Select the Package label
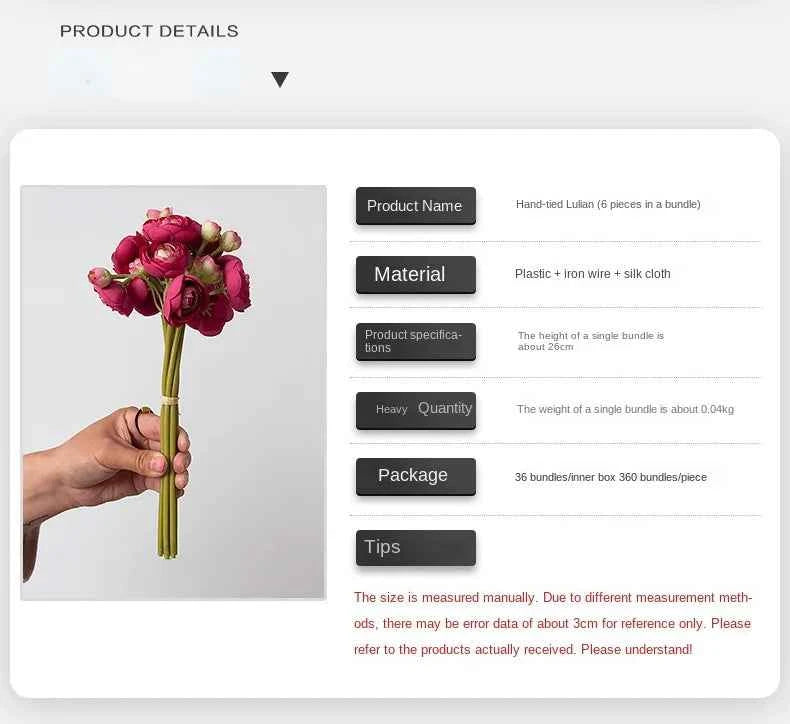Image resolution: width=790 pixels, height=724 pixels. [x=413, y=476]
